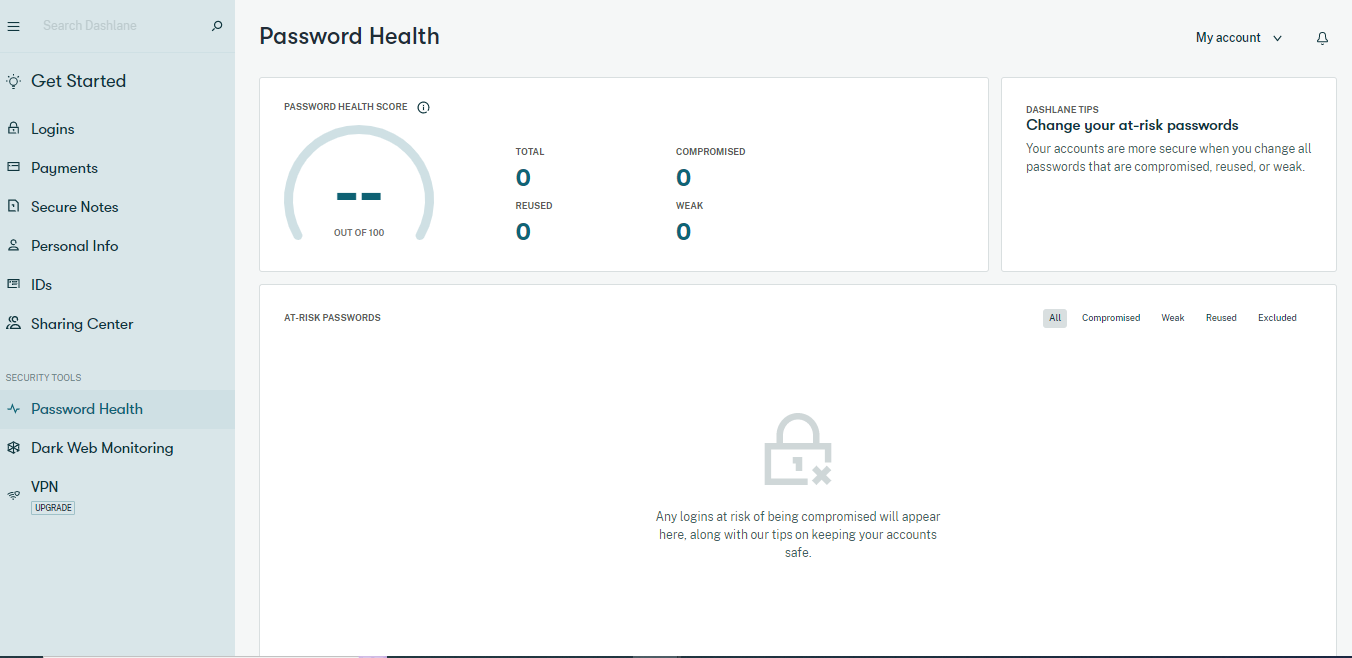
Task: Toggle the hamburger sidebar menu icon
Action: tap(13, 26)
